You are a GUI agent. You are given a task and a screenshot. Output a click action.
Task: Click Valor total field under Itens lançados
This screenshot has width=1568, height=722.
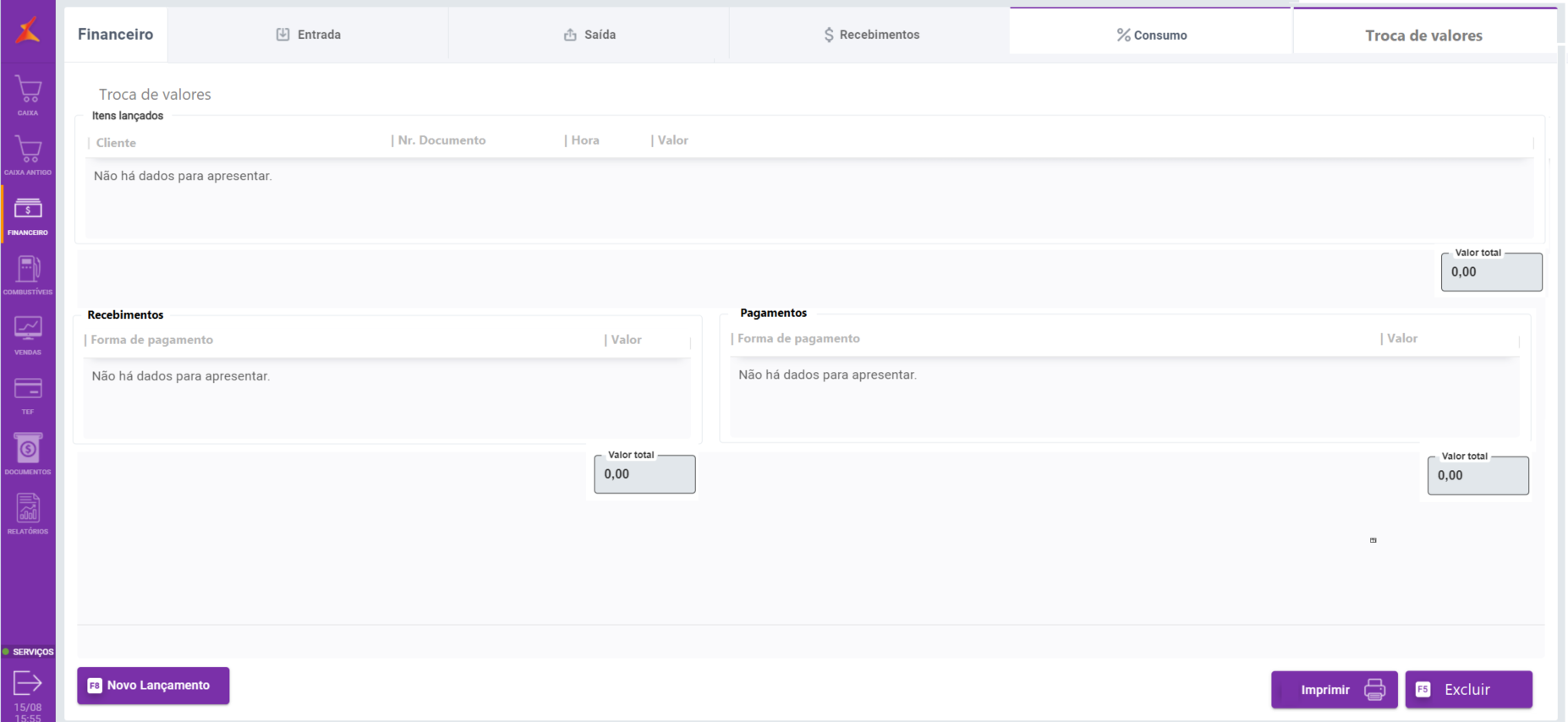click(x=1492, y=272)
